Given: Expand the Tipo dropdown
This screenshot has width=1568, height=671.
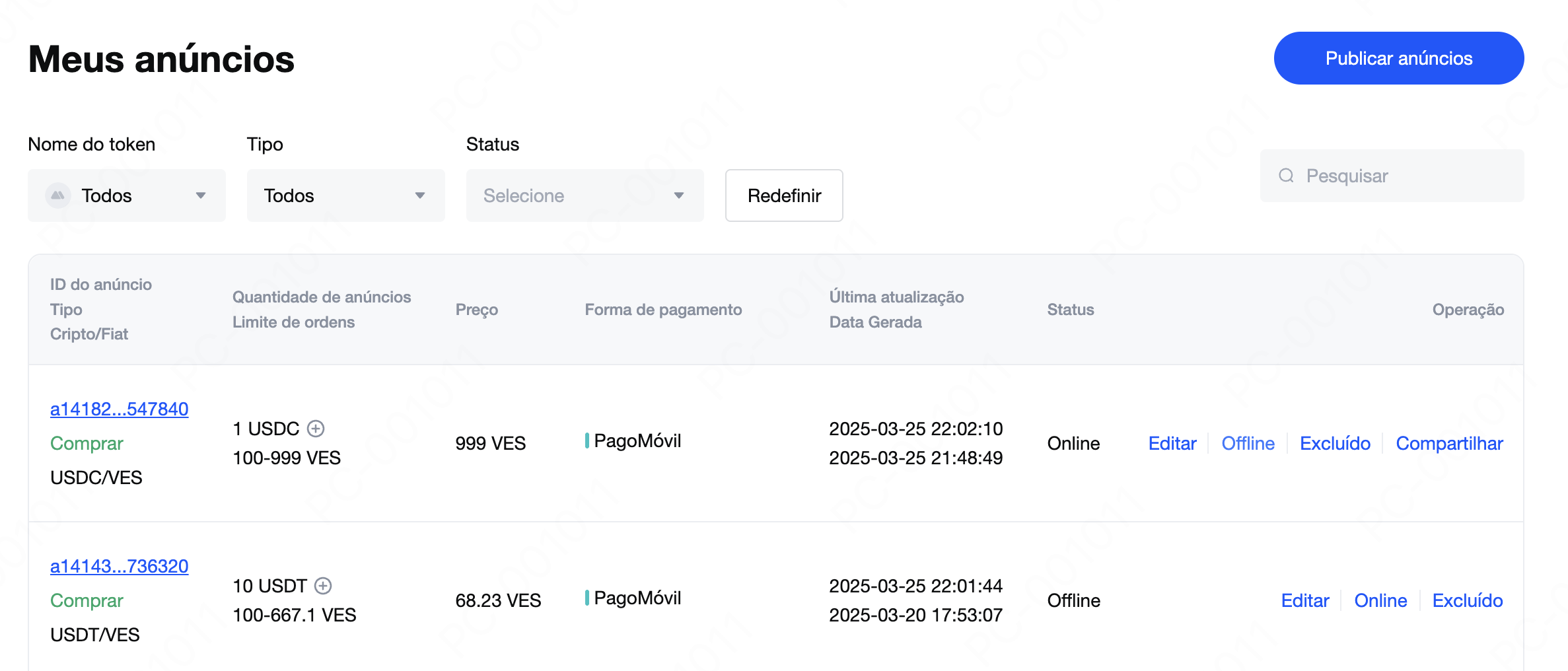Looking at the screenshot, I should pos(345,195).
